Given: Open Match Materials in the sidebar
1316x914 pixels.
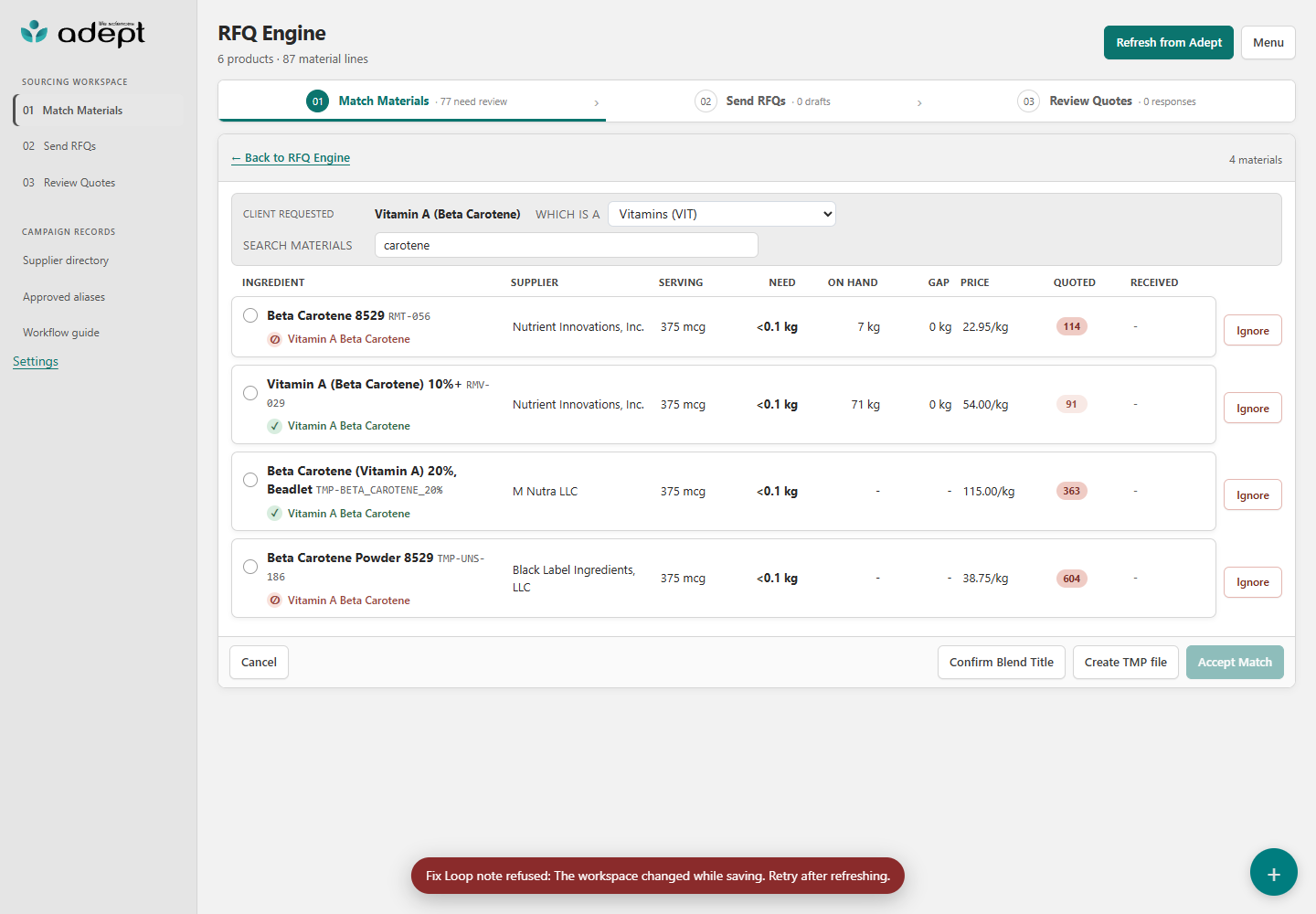Looking at the screenshot, I should pyautogui.click(x=99, y=111).
